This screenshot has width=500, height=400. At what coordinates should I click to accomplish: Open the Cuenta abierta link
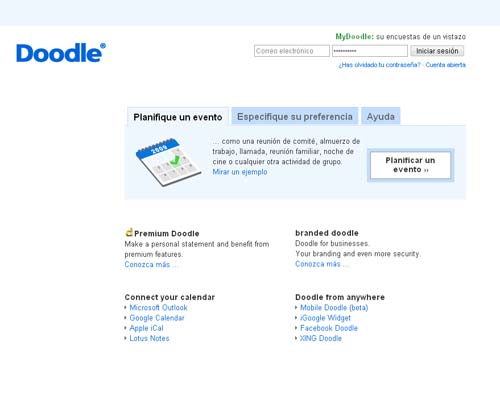[445, 65]
